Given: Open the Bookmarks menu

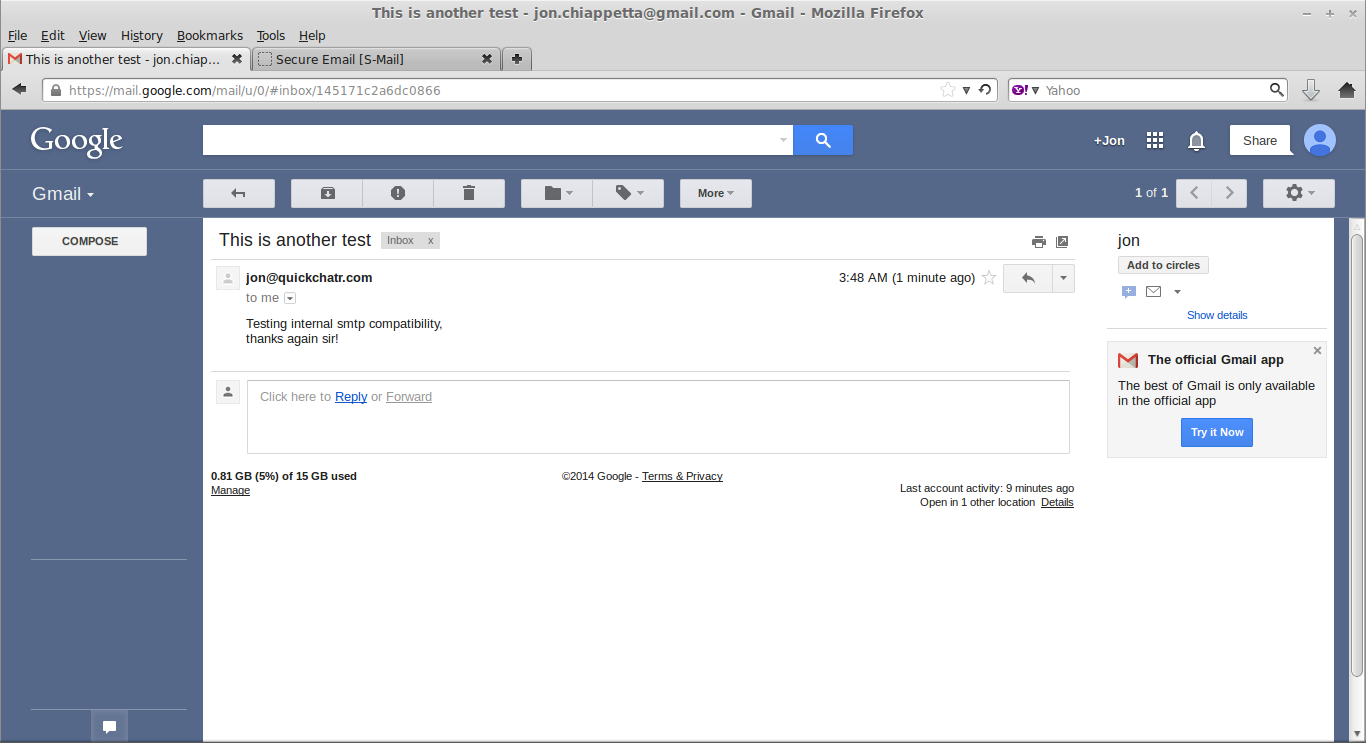Looking at the screenshot, I should pos(210,36).
